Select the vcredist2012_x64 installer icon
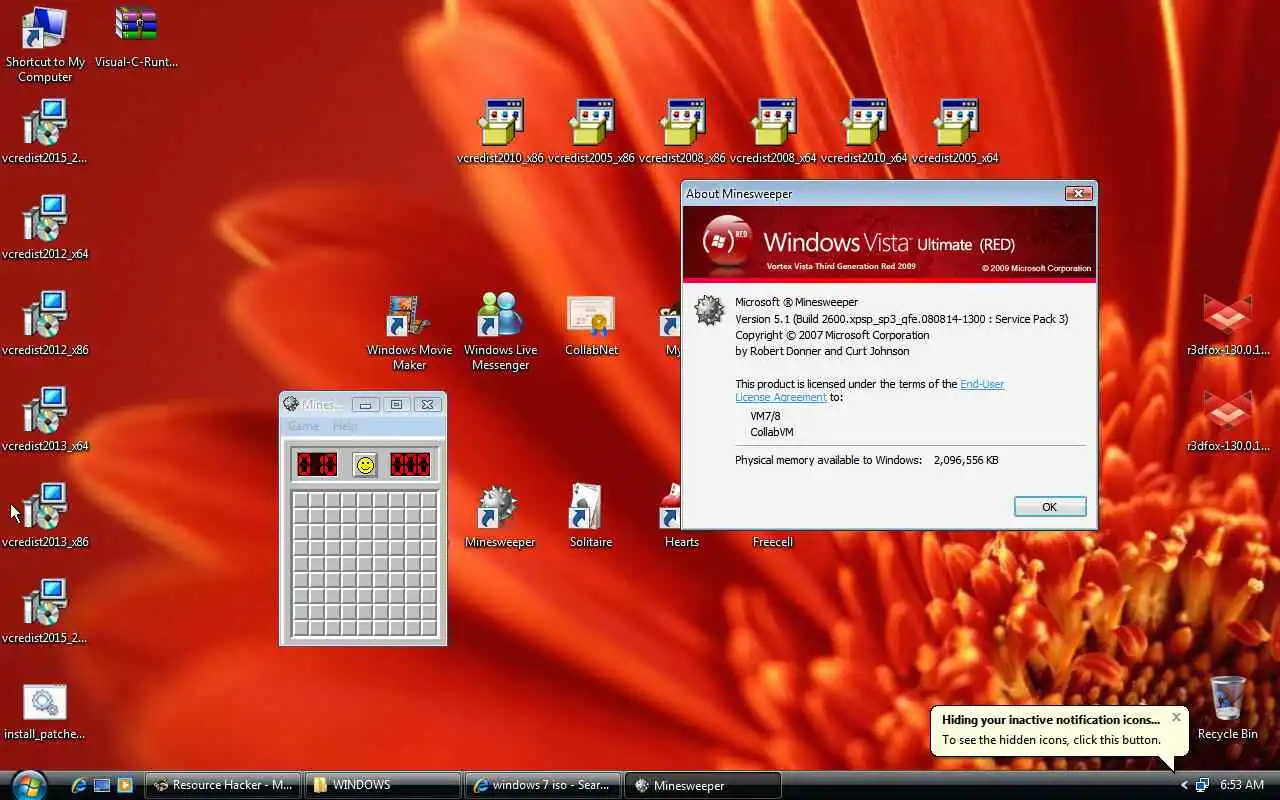The width and height of the screenshot is (1280, 800). point(45,229)
